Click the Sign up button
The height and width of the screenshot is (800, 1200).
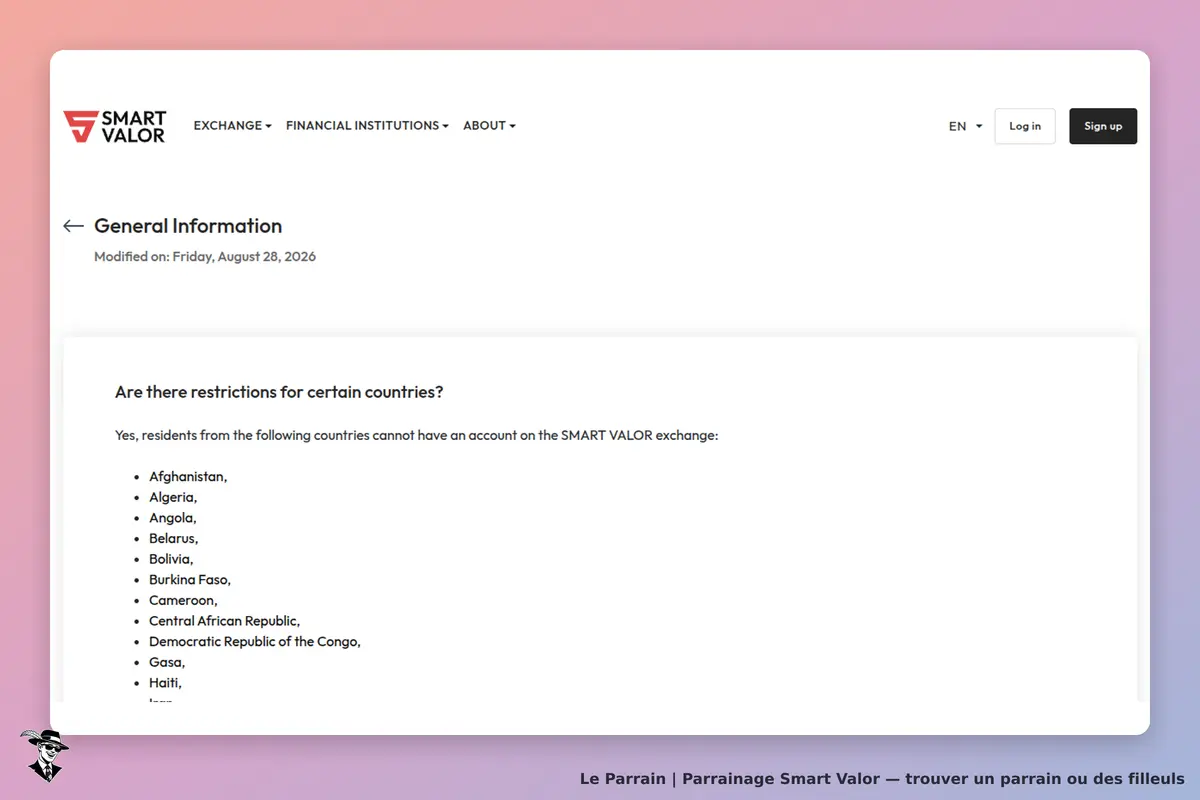[x=1103, y=126]
